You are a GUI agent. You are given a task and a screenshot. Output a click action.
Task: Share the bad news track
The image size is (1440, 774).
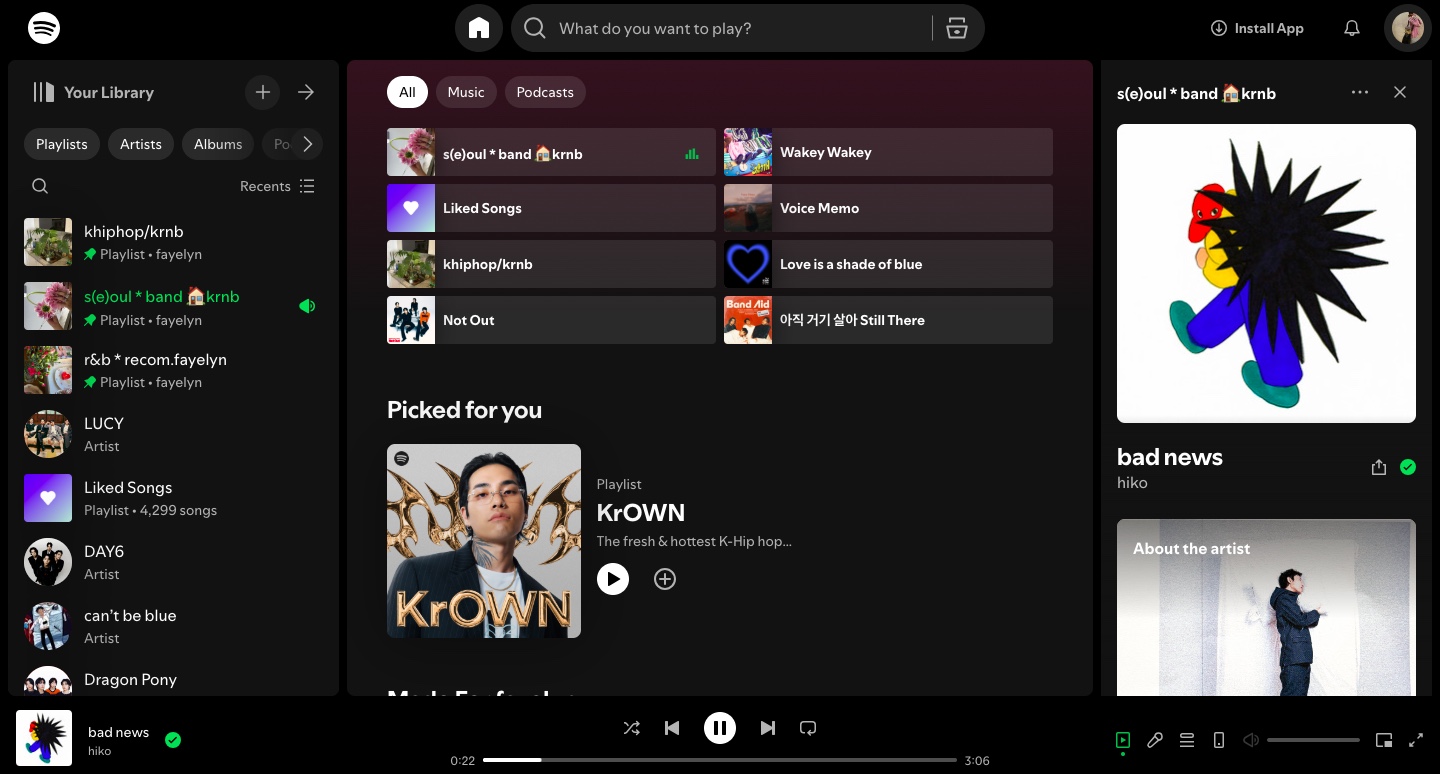coord(1379,467)
